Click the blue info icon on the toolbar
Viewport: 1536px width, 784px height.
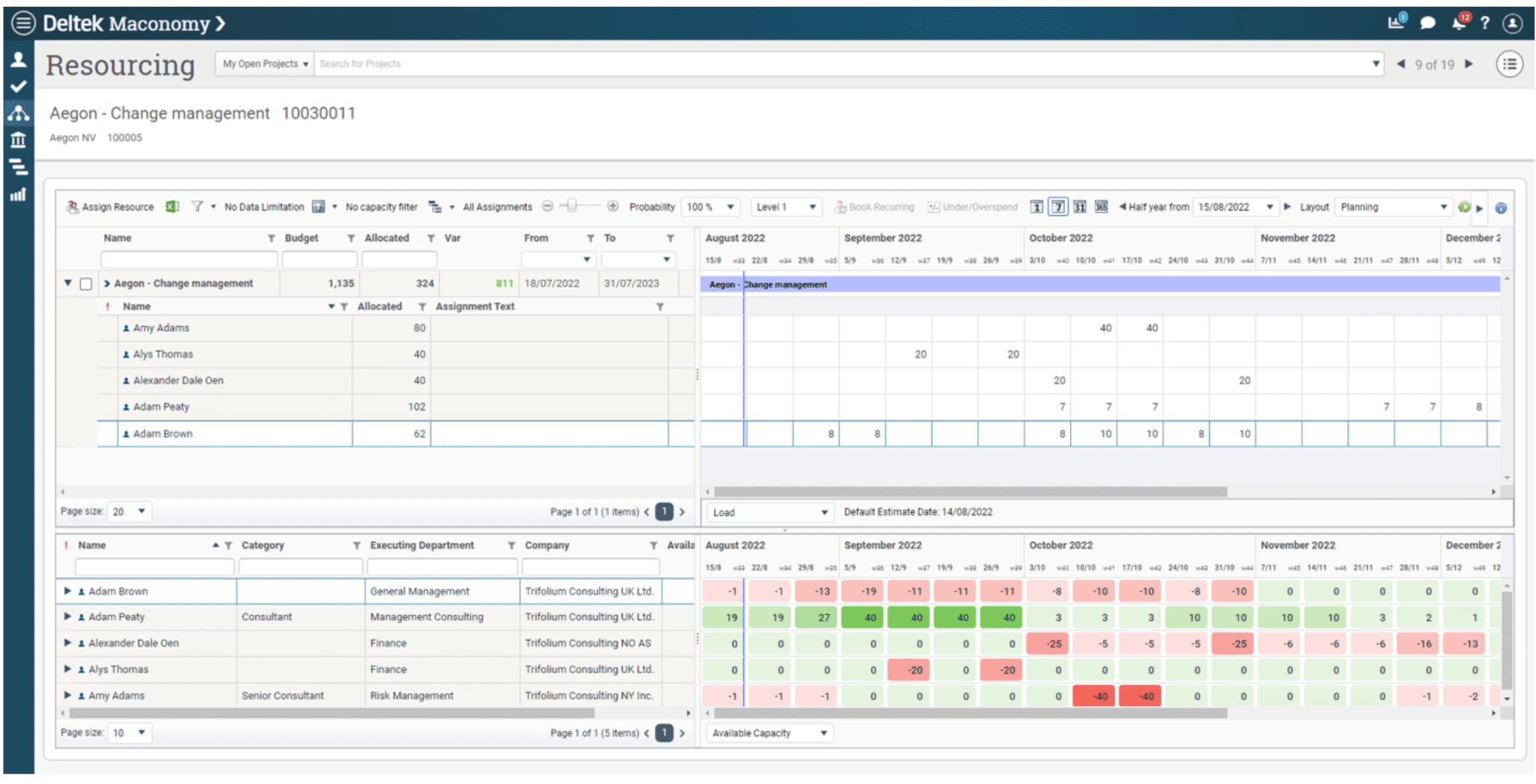(1501, 207)
